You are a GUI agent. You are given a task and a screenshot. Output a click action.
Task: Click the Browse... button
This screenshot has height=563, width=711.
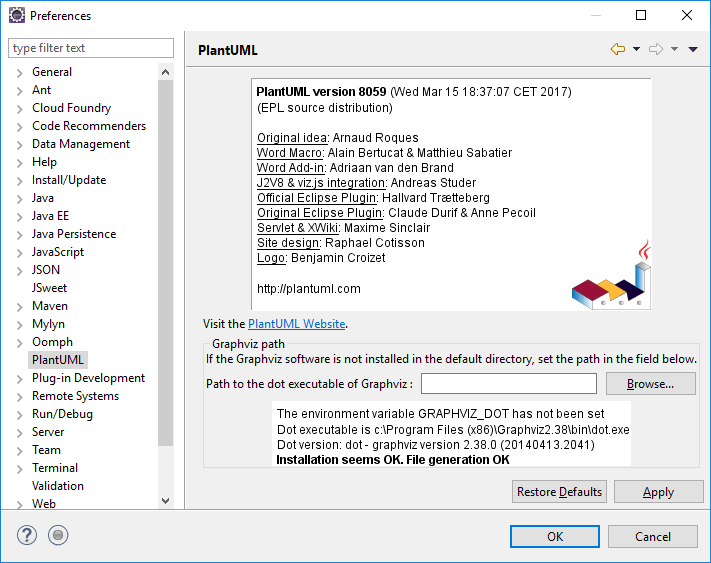pos(650,383)
